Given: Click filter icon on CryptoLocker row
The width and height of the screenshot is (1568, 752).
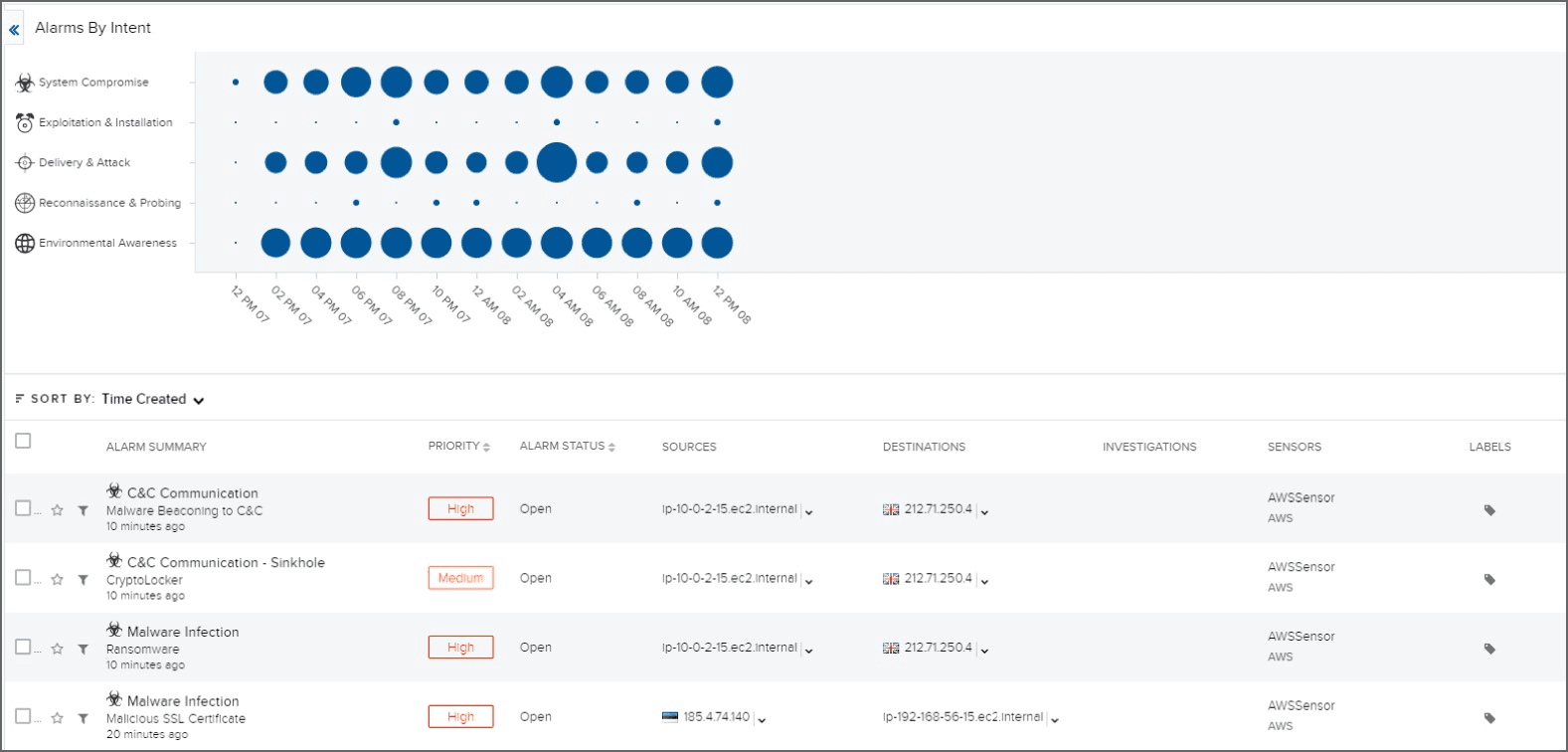Looking at the screenshot, I should pyautogui.click(x=84, y=580).
